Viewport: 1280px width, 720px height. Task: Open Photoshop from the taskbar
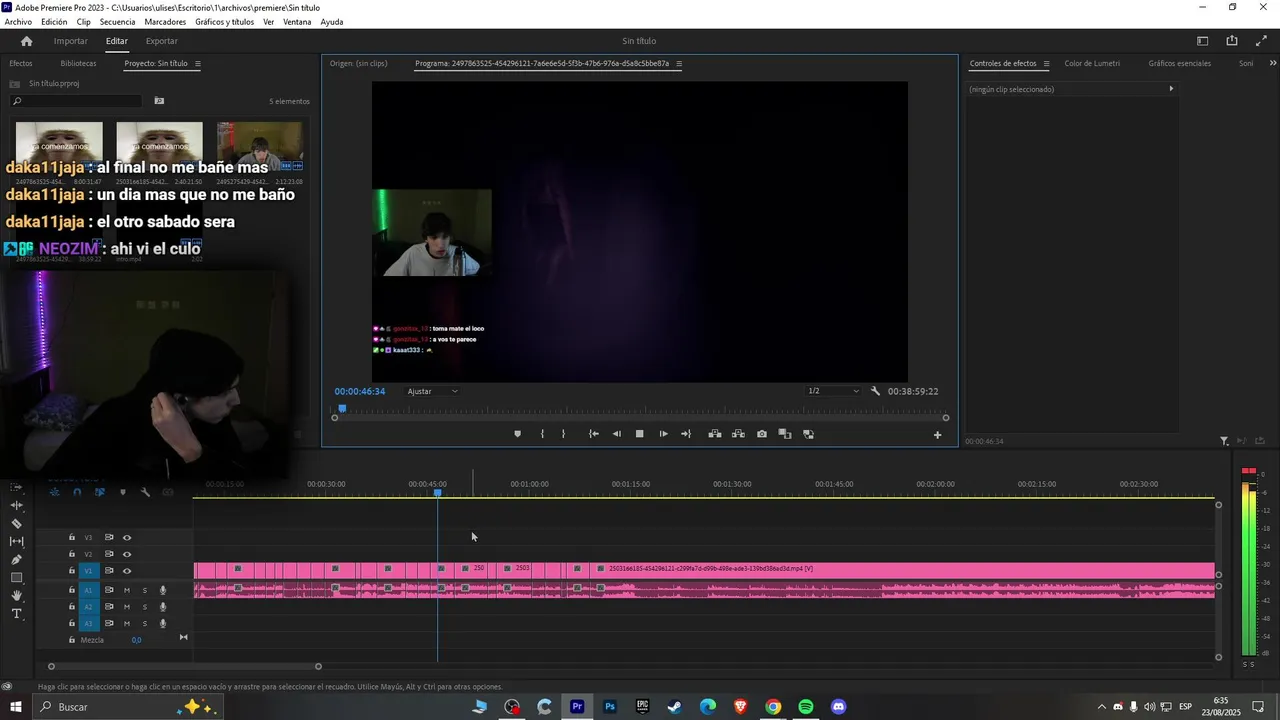[609, 707]
